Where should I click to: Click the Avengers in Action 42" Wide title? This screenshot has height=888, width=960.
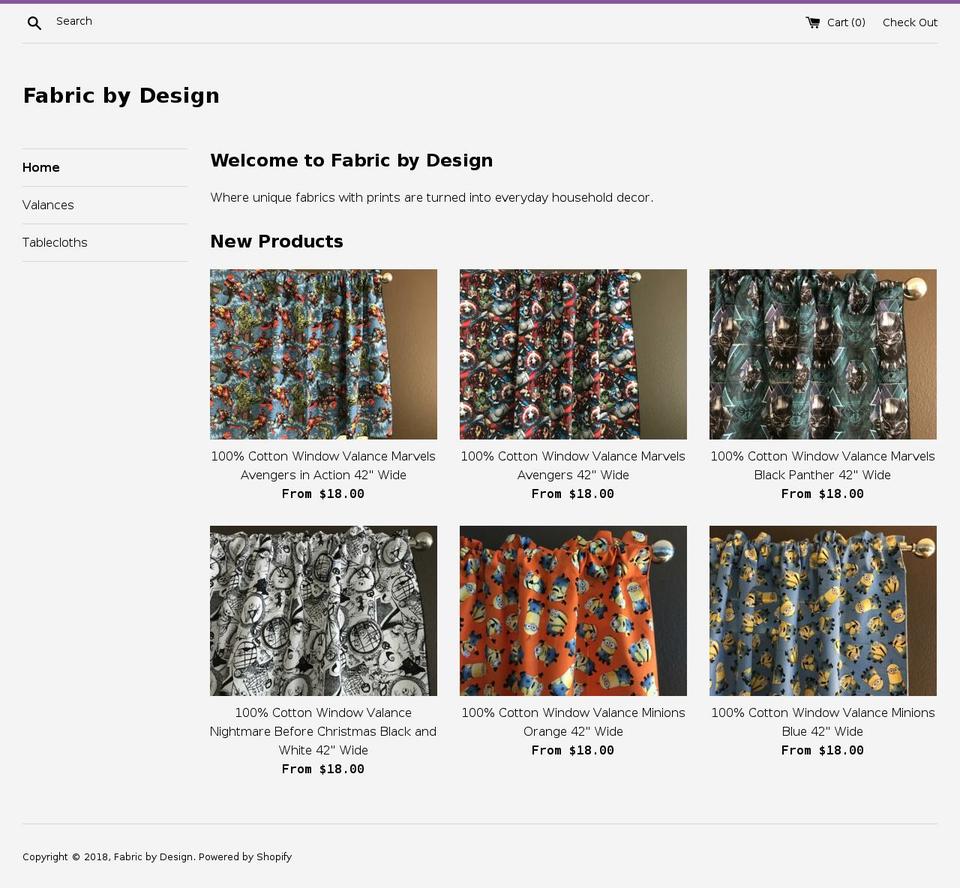(323, 465)
